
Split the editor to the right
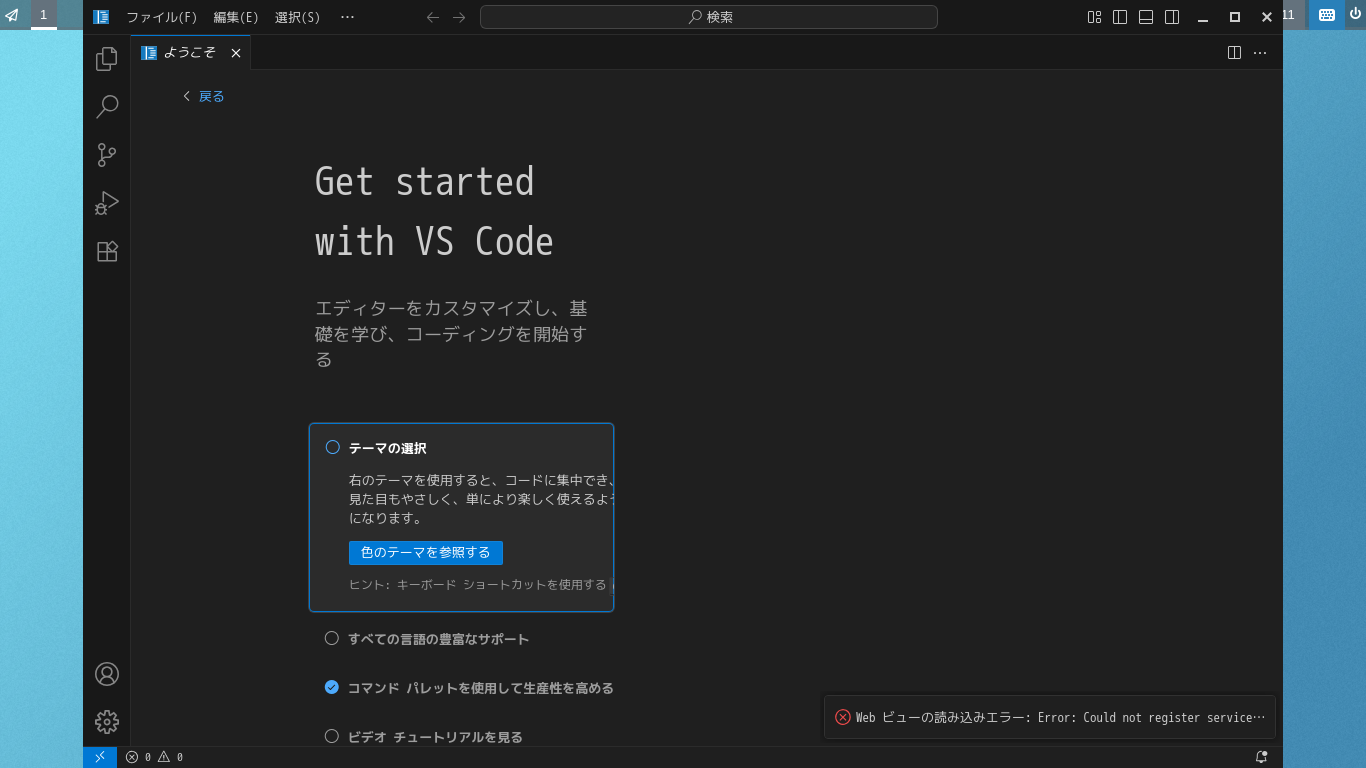click(x=1234, y=53)
